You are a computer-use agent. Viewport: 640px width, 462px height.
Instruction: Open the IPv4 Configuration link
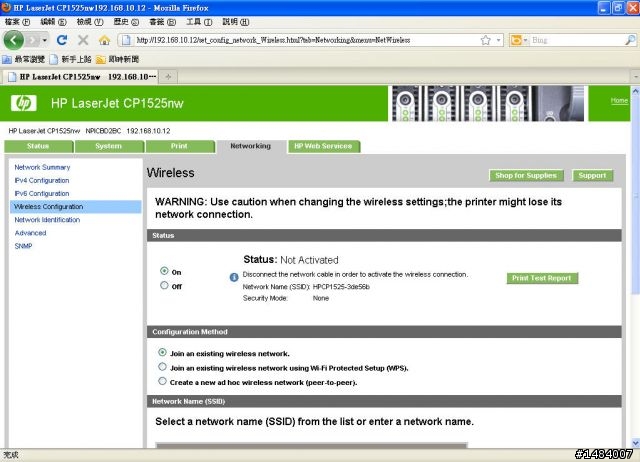(42, 180)
